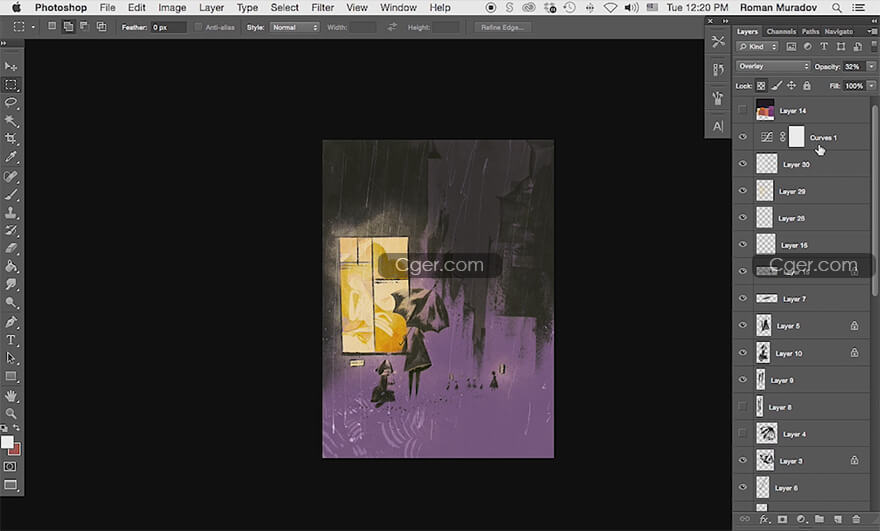Filter for pixel layers icon

[x=791, y=47]
